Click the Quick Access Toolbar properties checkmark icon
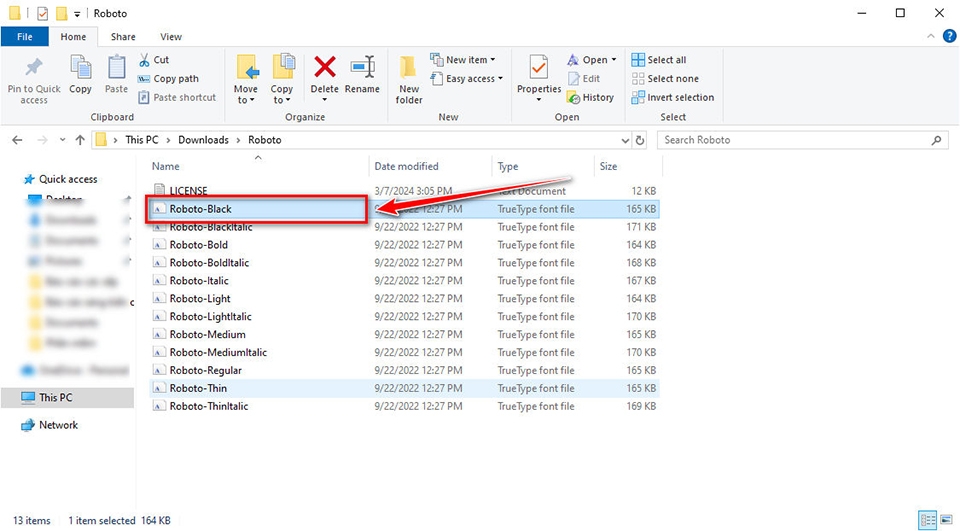960x531 pixels. (42, 13)
